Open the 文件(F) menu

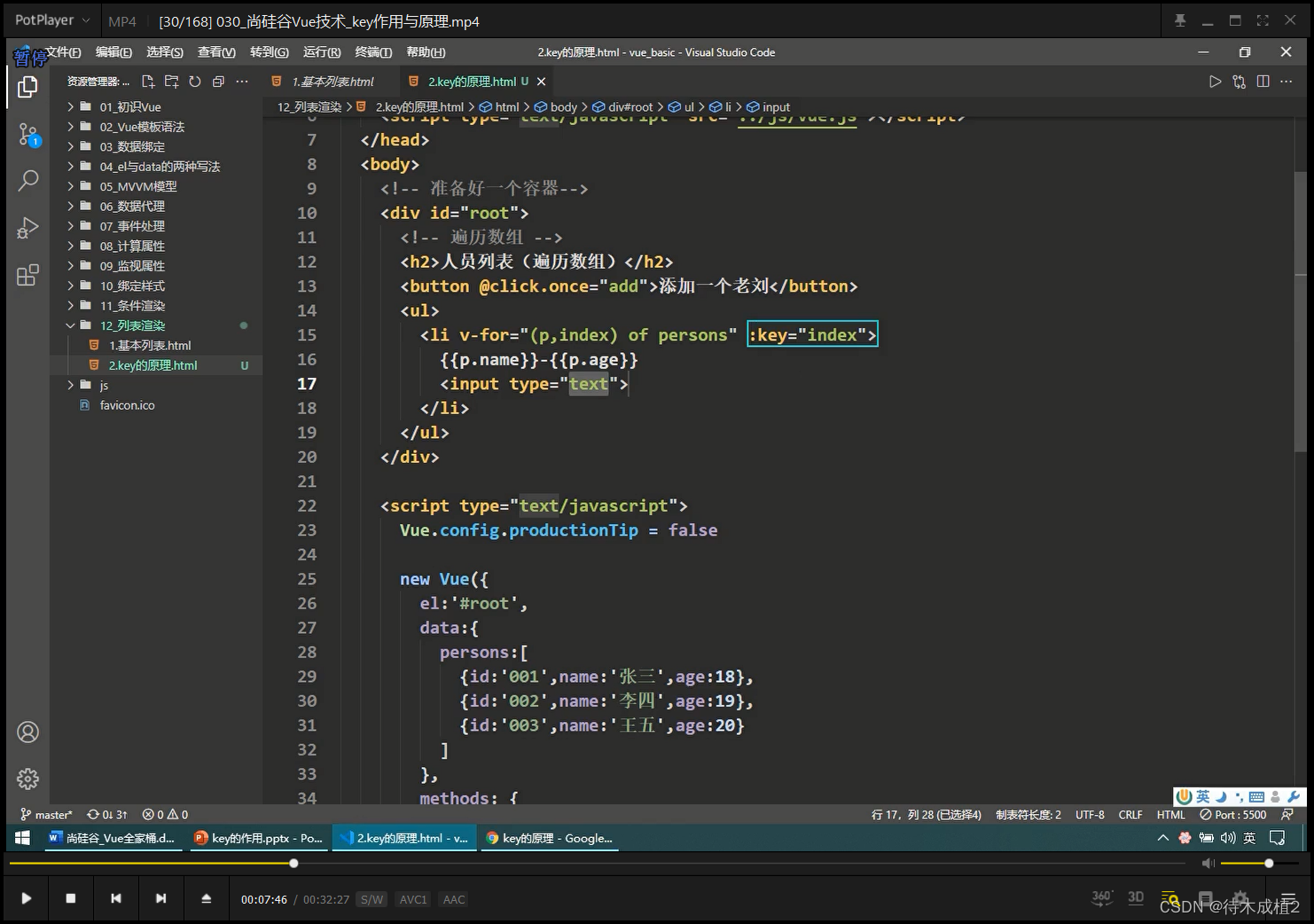[x=63, y=52]
